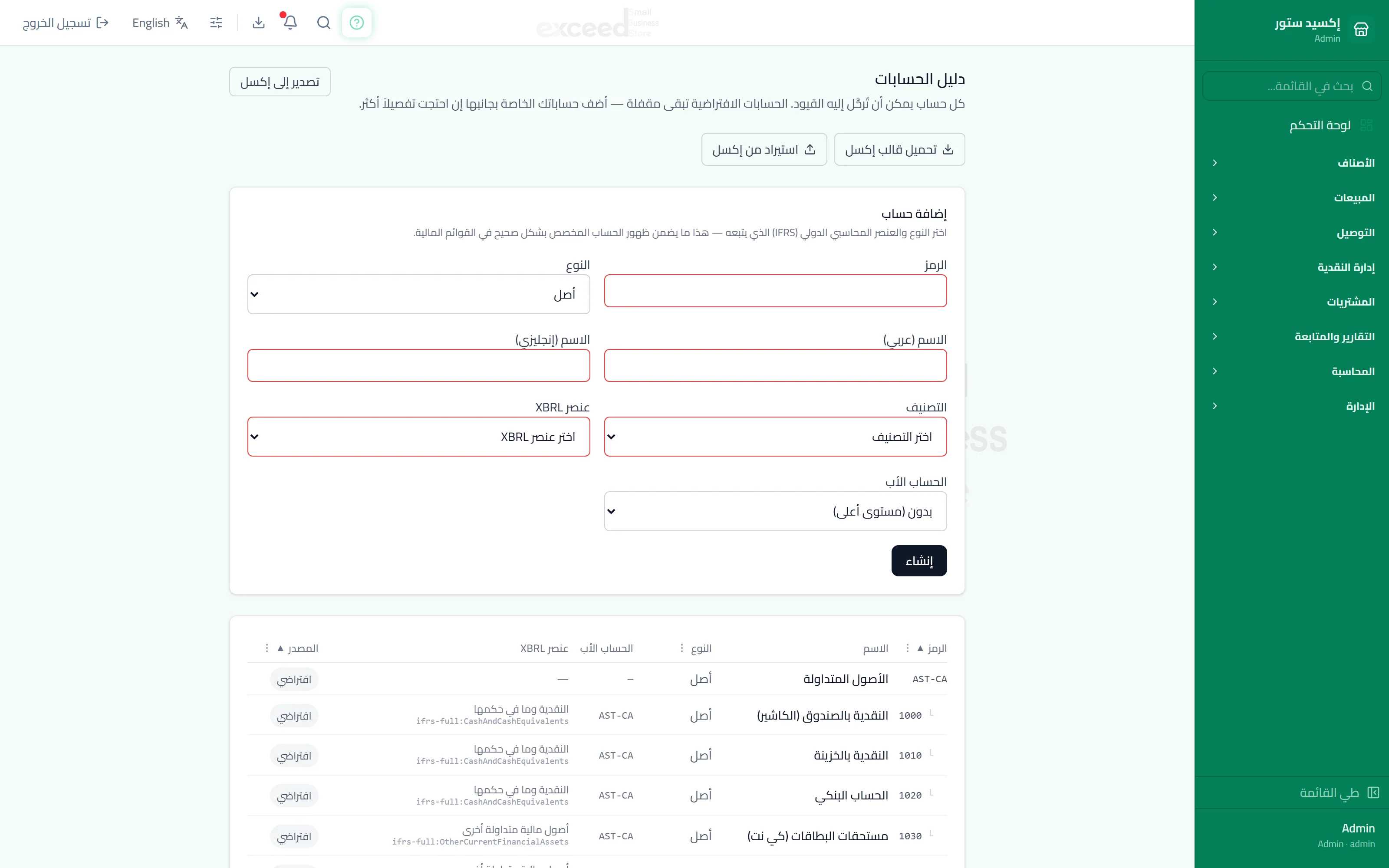Viewport: 1389px width, 868px height.
Task: Expand the التوصيل menu
Action: (1291, 233)
